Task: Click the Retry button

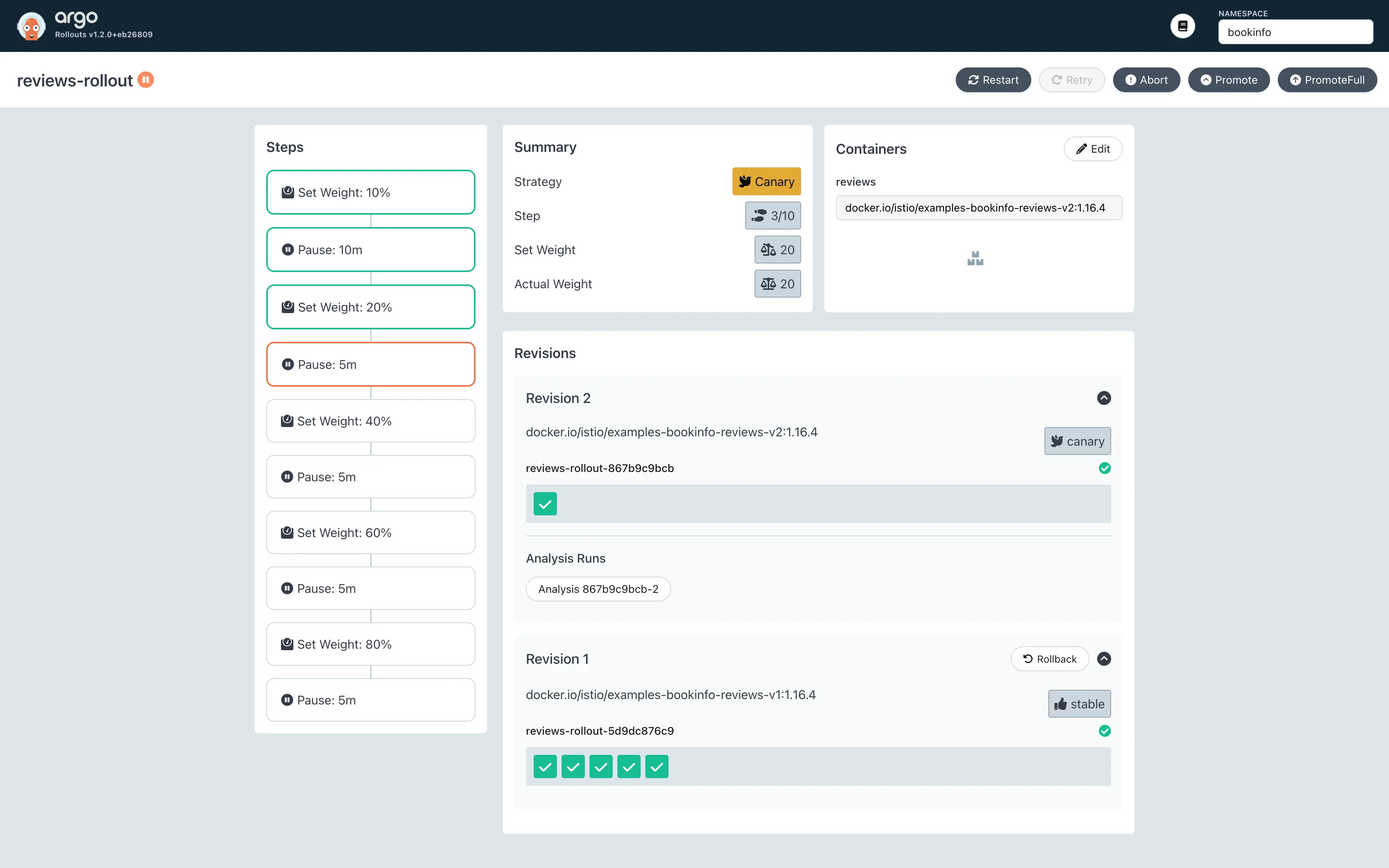Action: click(1072, 80)
